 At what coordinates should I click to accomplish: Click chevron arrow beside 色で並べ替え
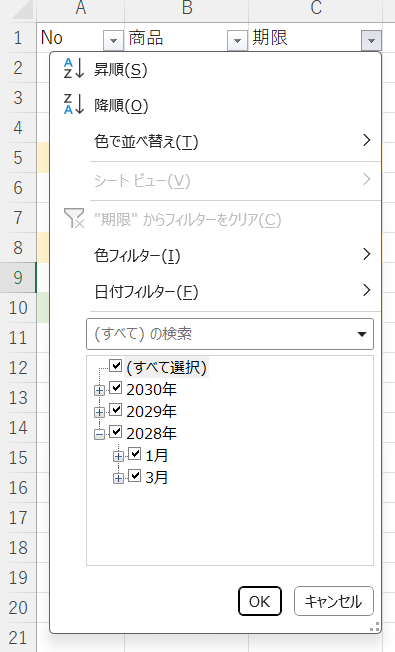point(366,141)
